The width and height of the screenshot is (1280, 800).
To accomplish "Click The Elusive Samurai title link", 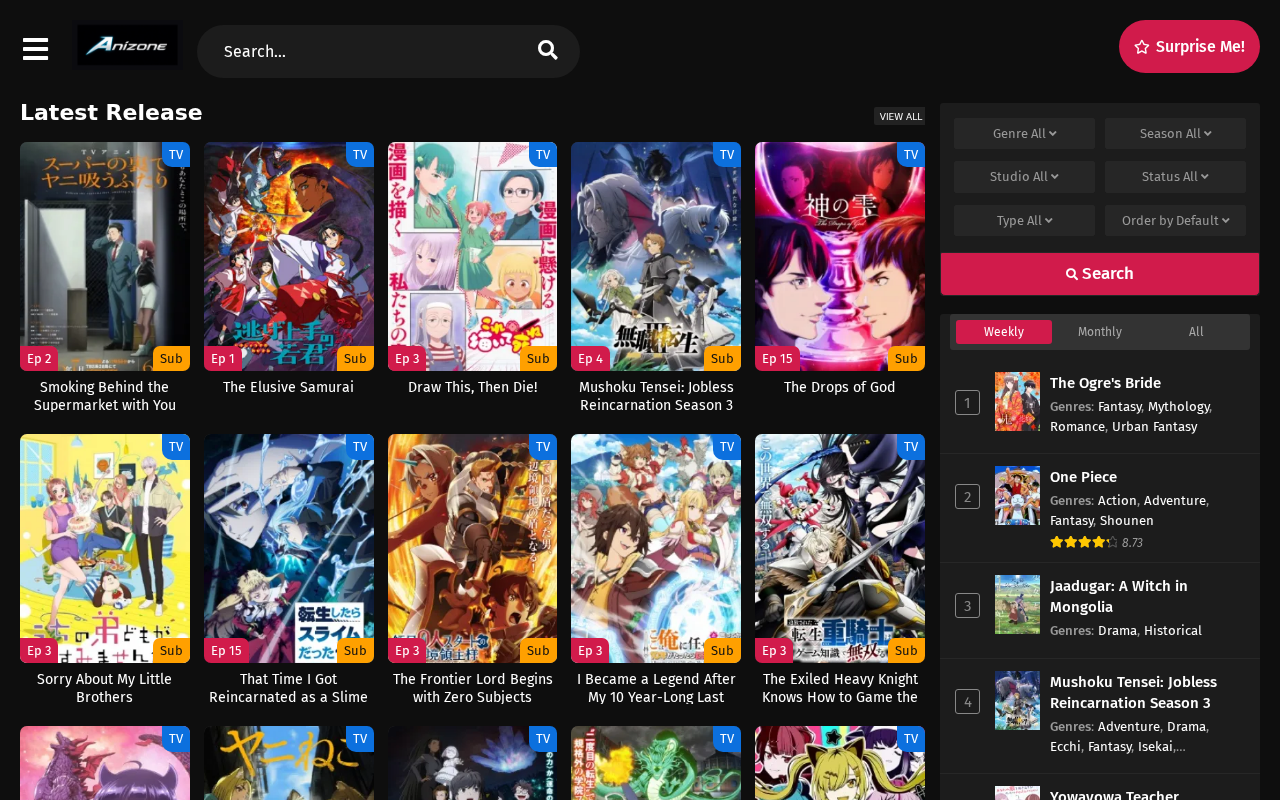I will [x=289, y=387].
